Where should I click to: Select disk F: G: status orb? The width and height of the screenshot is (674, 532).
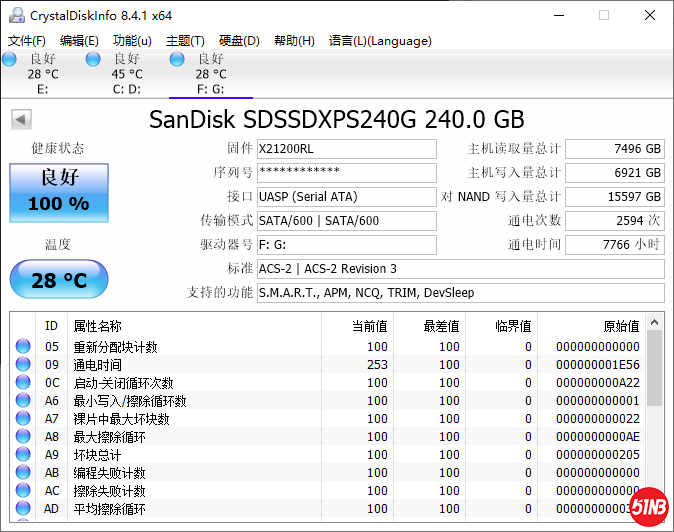point(178,60)
